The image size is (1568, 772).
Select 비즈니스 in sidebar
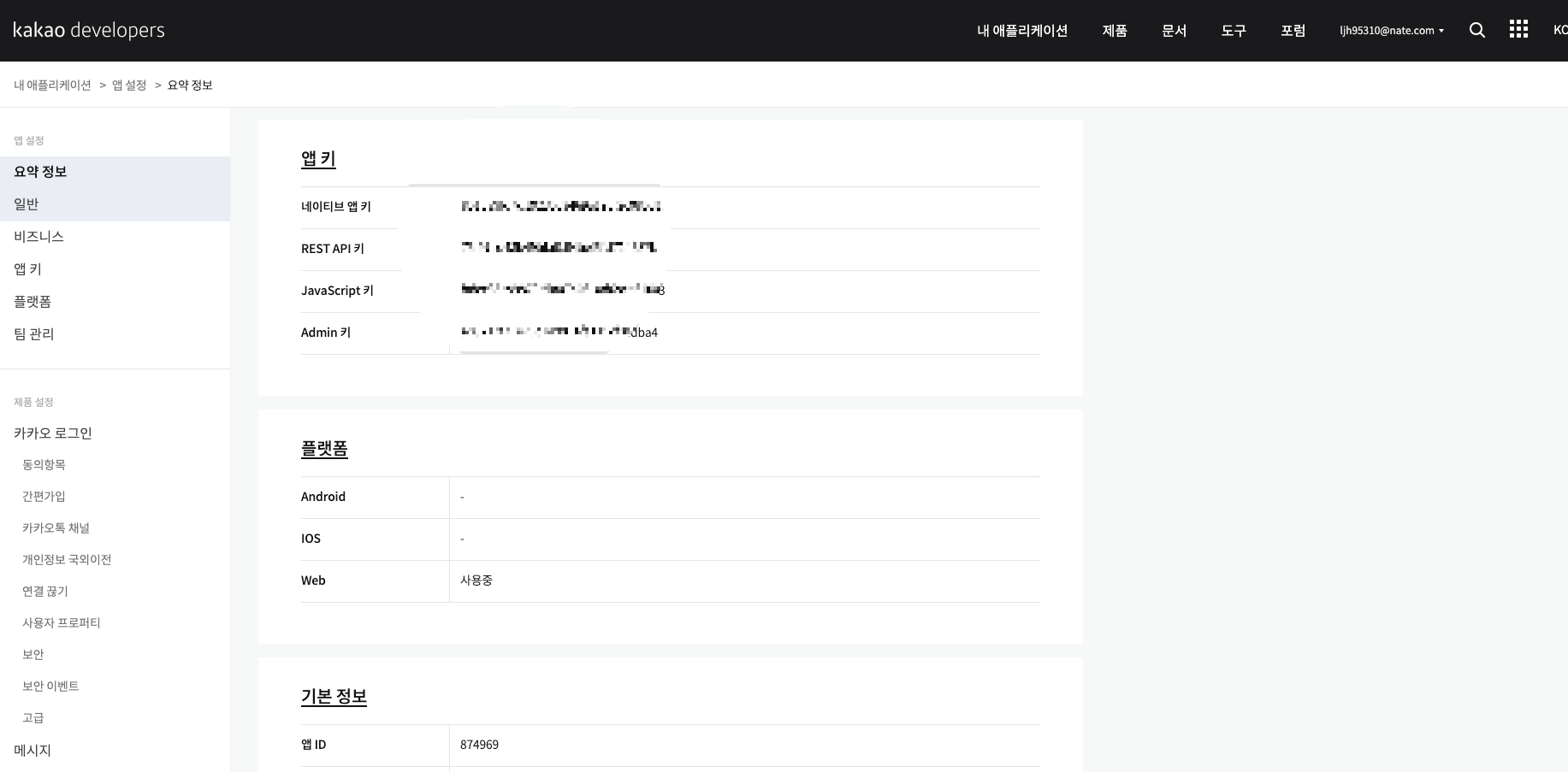pos(115,237)
